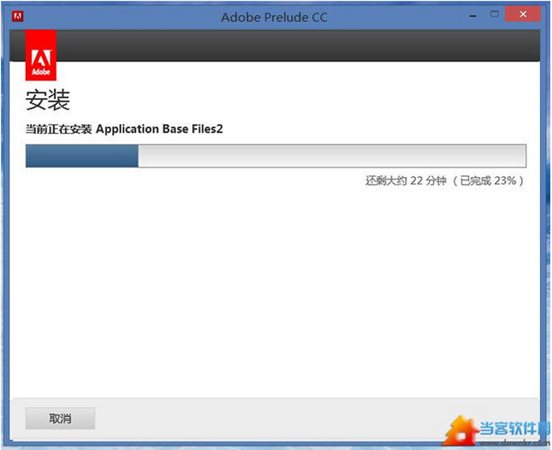552x450 pixels.
Task: Open the downkr website URL watermark
Action: [x=515, y=442]
